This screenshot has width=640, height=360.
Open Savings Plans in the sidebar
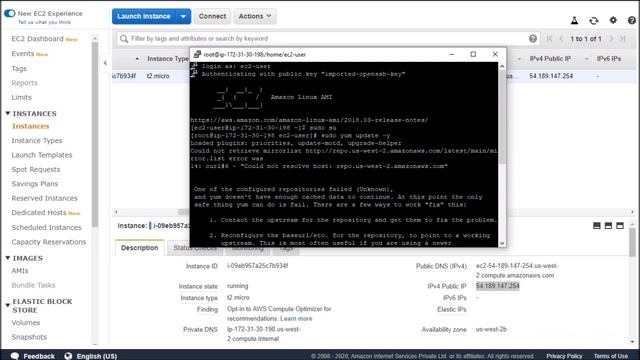point(35,184)
